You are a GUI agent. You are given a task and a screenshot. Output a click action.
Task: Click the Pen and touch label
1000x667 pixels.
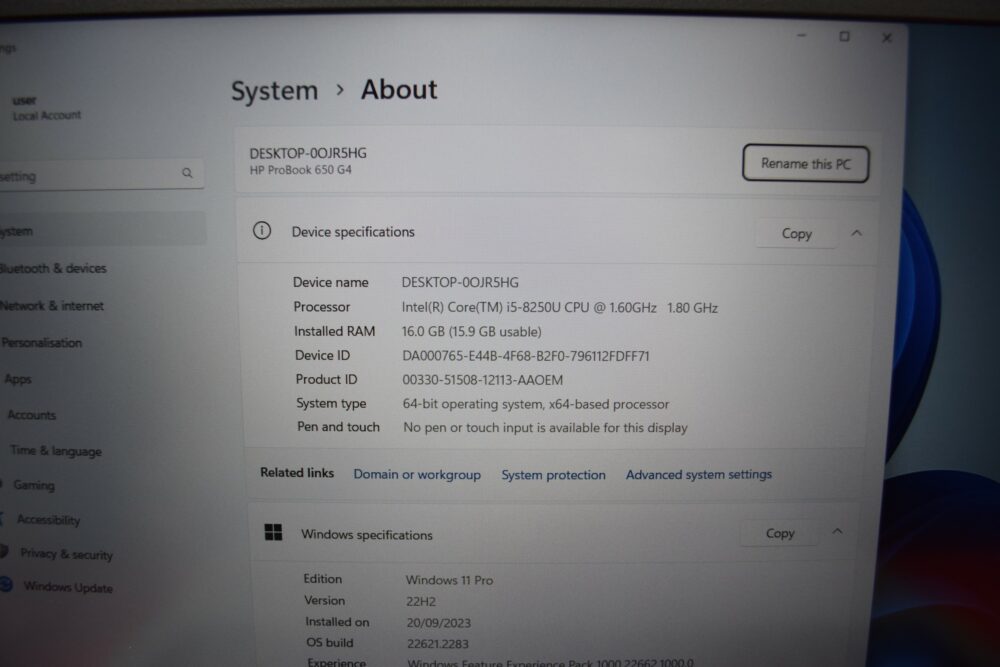coord(338,427)
